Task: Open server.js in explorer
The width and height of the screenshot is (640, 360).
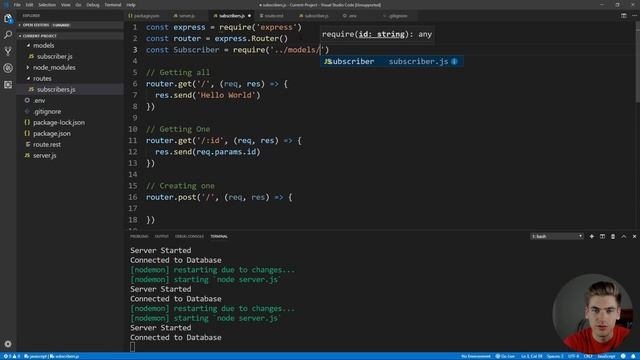Action: 45,156
